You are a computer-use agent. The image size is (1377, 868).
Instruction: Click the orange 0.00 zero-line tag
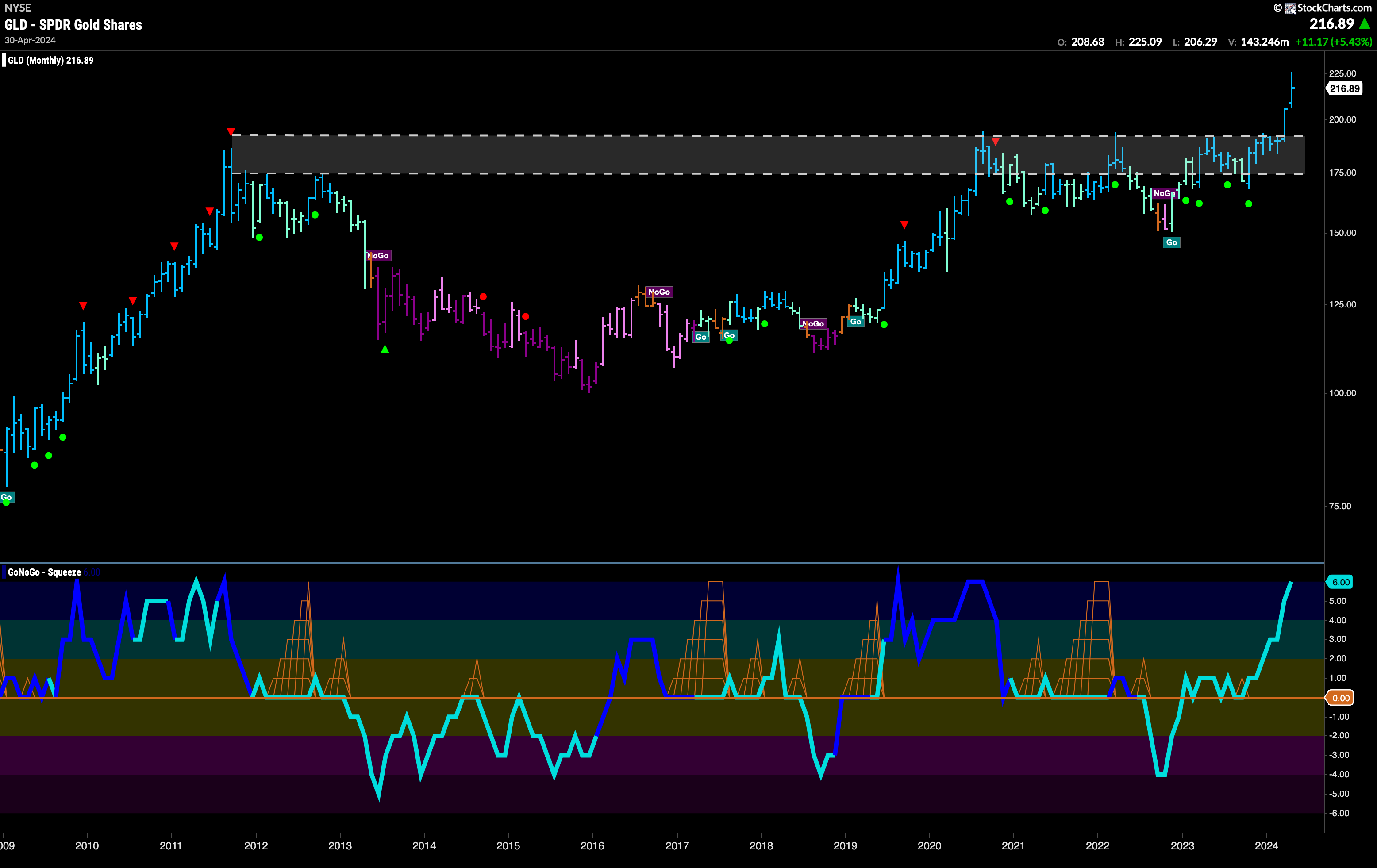1340,698
